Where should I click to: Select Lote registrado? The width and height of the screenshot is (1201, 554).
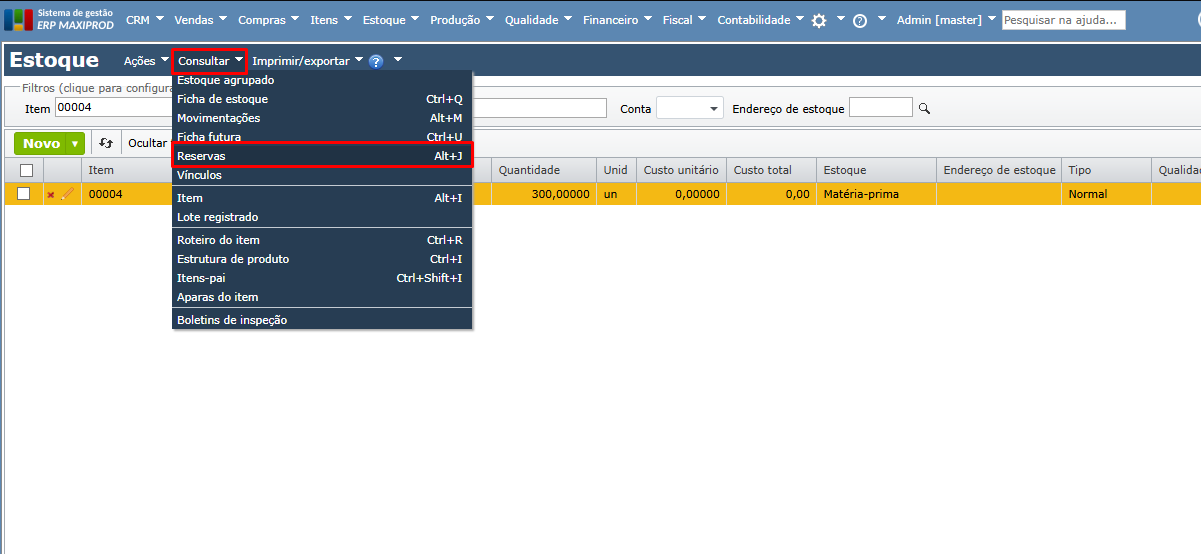(322, 217)
